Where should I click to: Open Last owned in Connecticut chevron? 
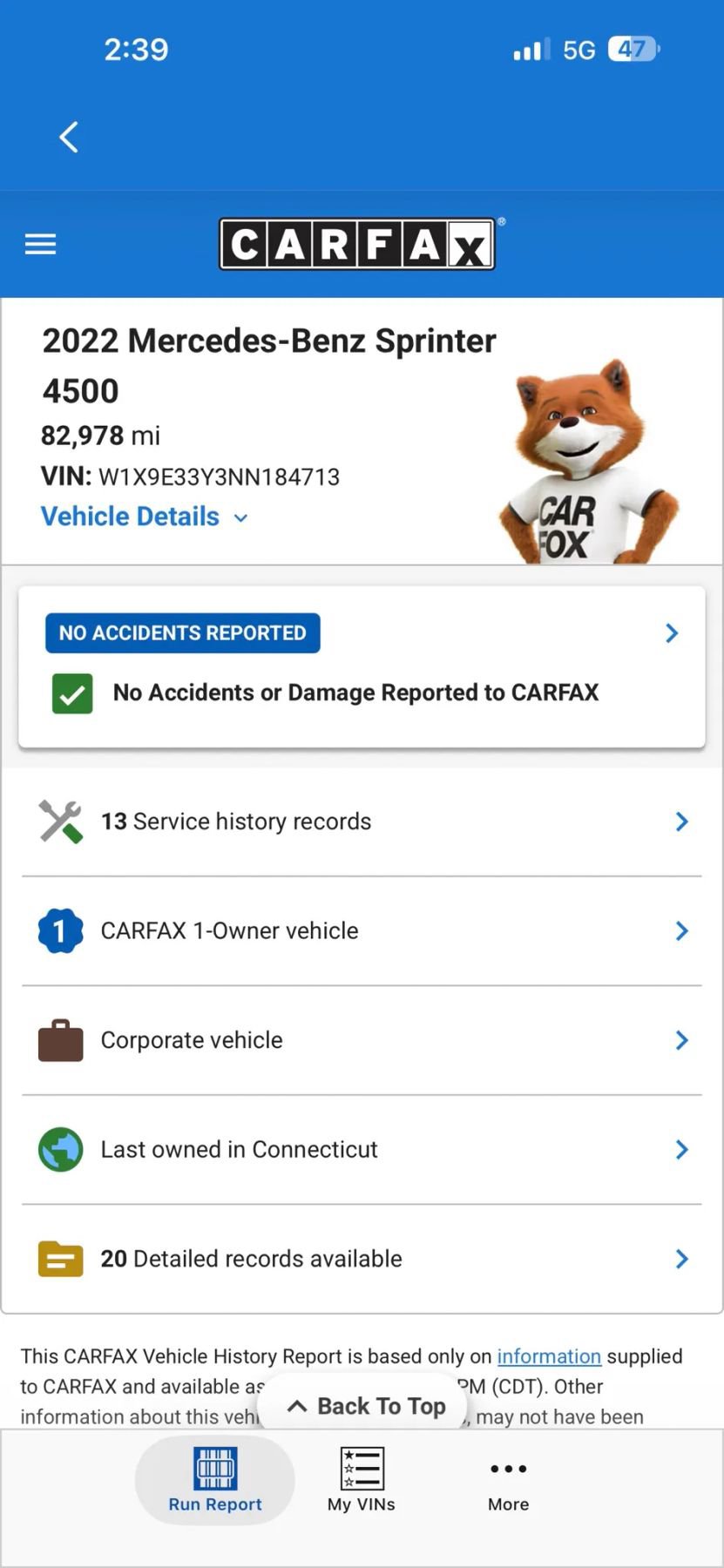(681, 1150)
